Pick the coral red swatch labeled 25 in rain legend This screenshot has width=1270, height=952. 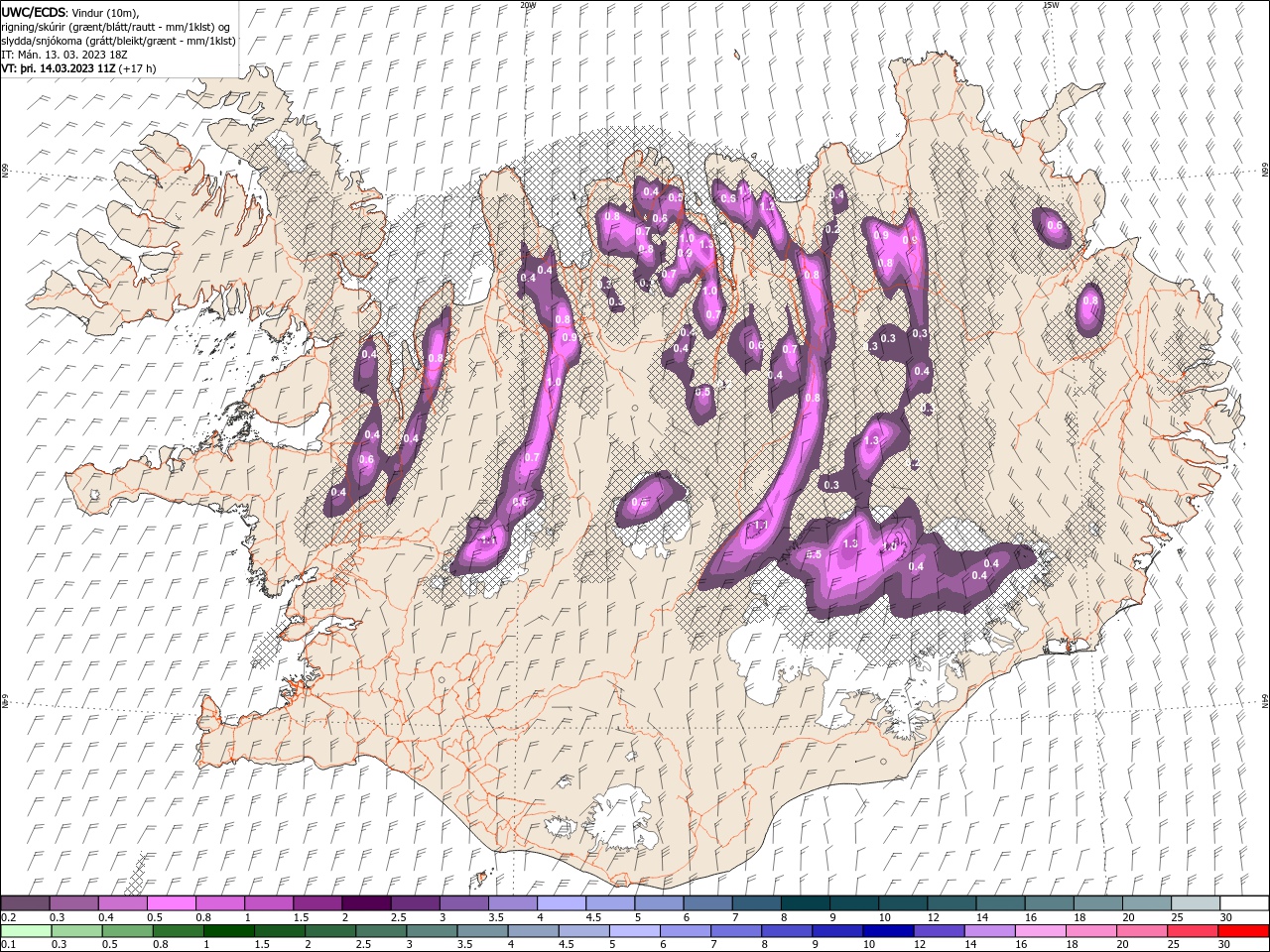[x=1192, y=931]
